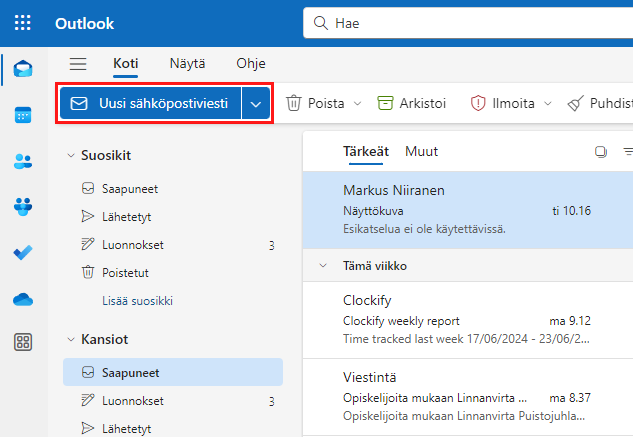Image resolution: width=633 pixels, height=437 pixels.
Task: Open the Poista dropdown arrow
Action: [357, 103]
